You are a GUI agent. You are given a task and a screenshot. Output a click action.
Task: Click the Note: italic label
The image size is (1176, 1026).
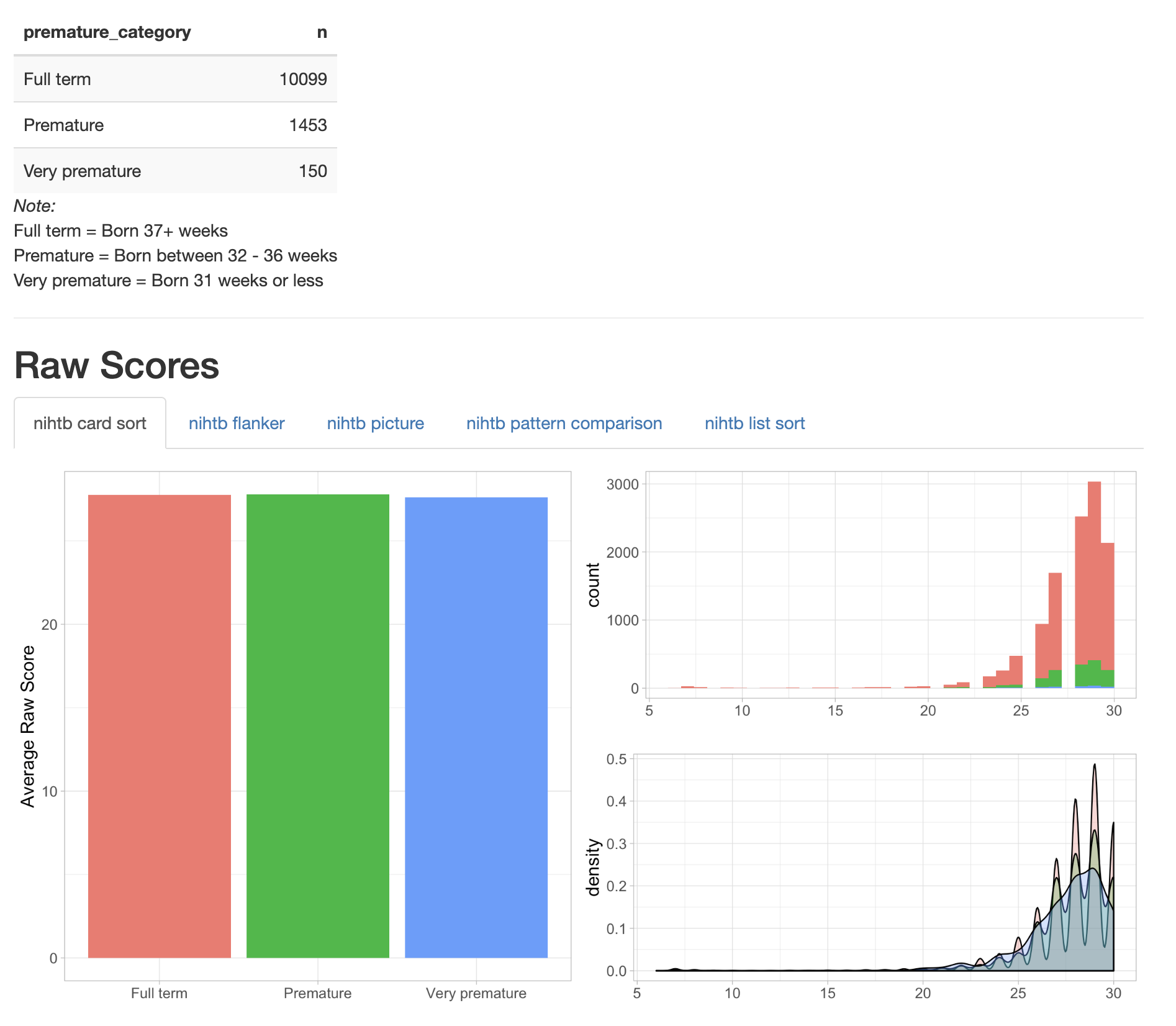[35, 206]
